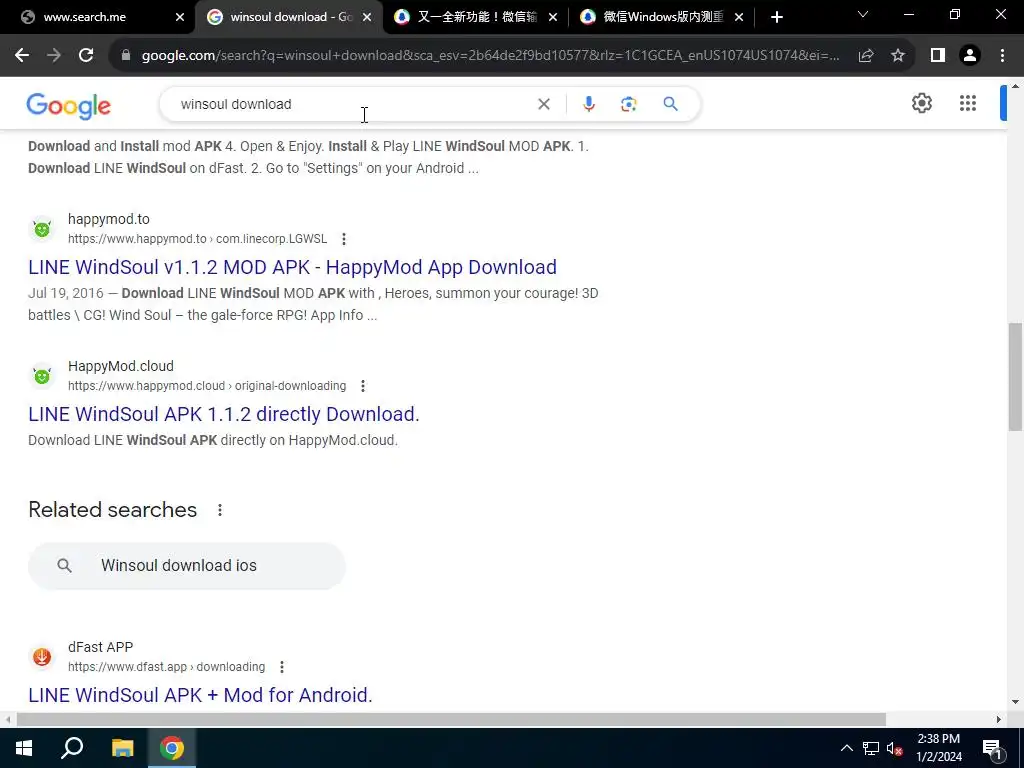
Task: Click the muted volume tray icon
Action: pyautogui.click(x=894, y=748)
